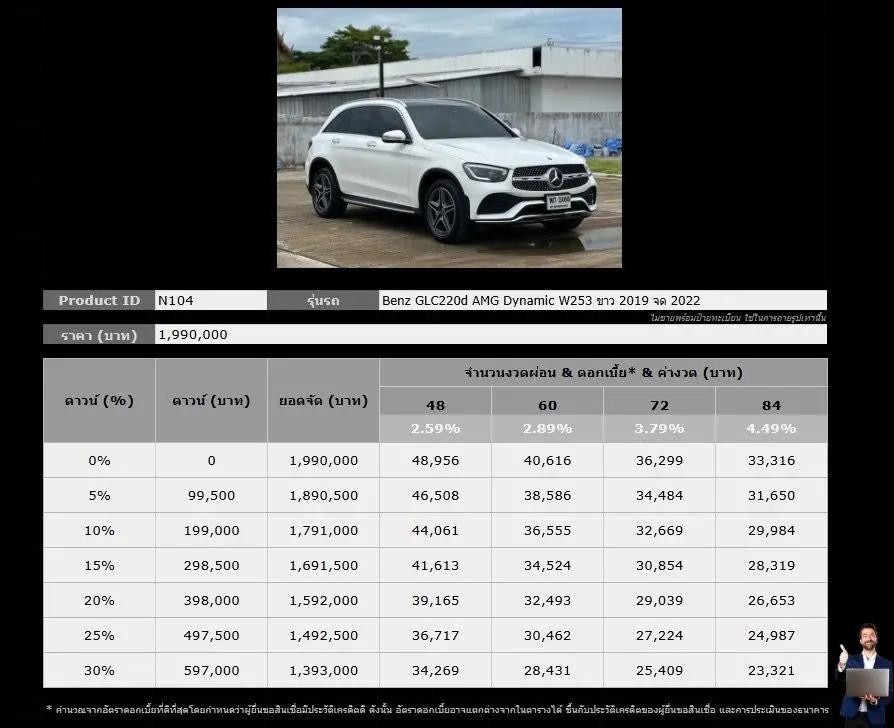Click the 48-month installment "41,613"
The width and height of the screenshot is (894, 728).
[x=436, y=566]
